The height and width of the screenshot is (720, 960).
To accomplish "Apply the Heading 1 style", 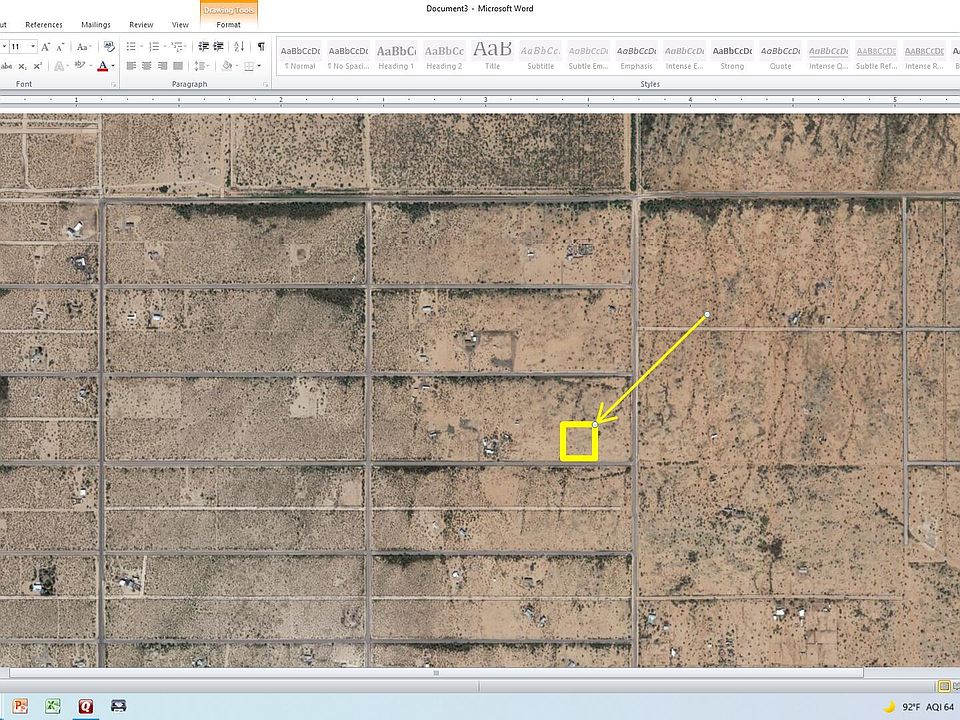I will (x=396, y=56).
